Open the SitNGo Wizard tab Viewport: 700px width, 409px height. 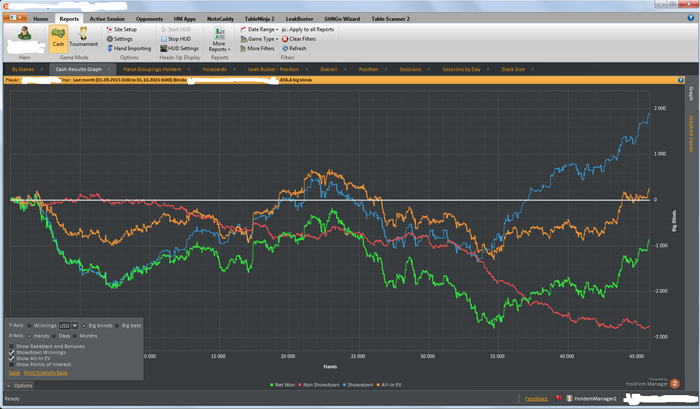pos(342,19)
